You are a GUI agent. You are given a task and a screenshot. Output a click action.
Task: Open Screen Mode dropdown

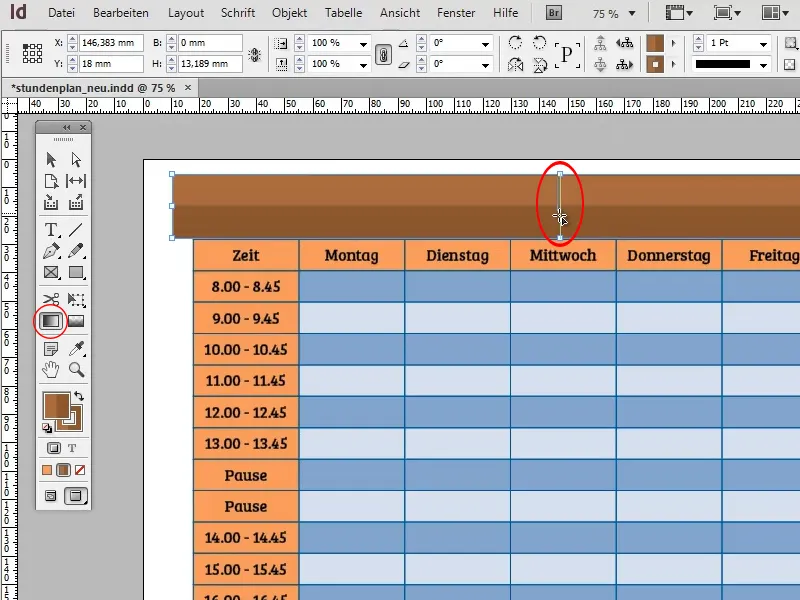pos(727,13)
